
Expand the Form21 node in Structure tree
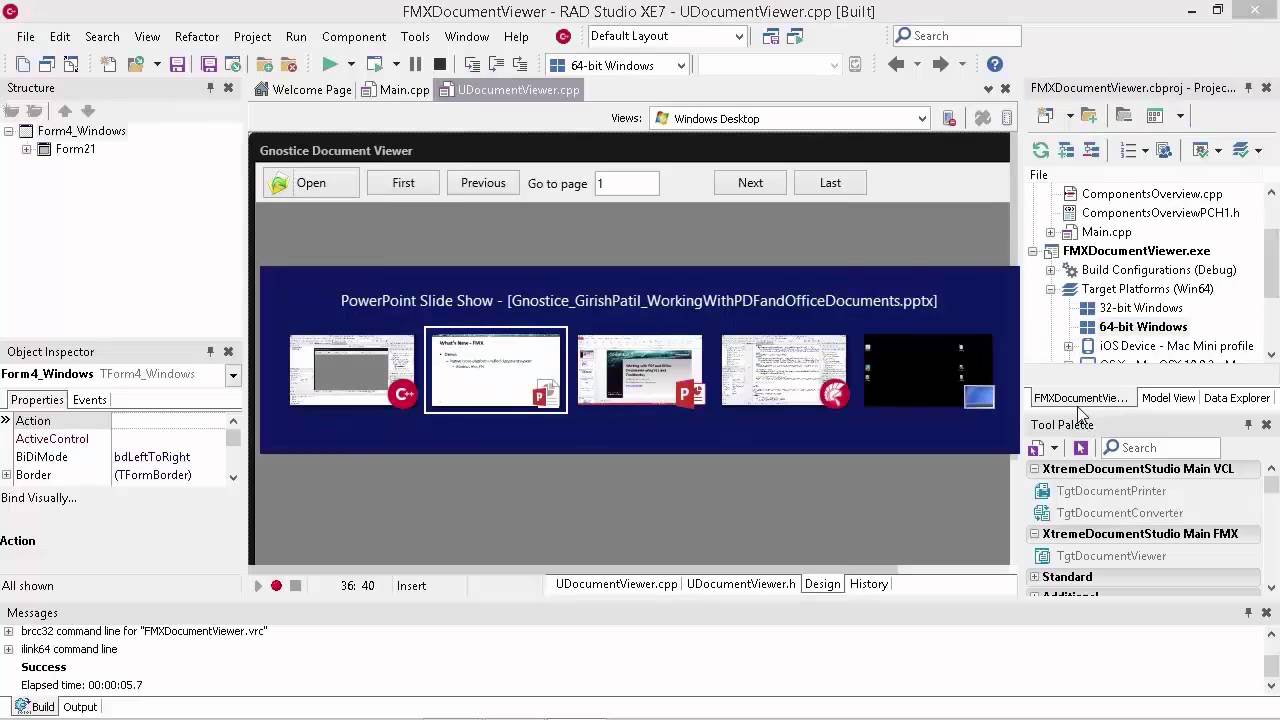[27, 149]
